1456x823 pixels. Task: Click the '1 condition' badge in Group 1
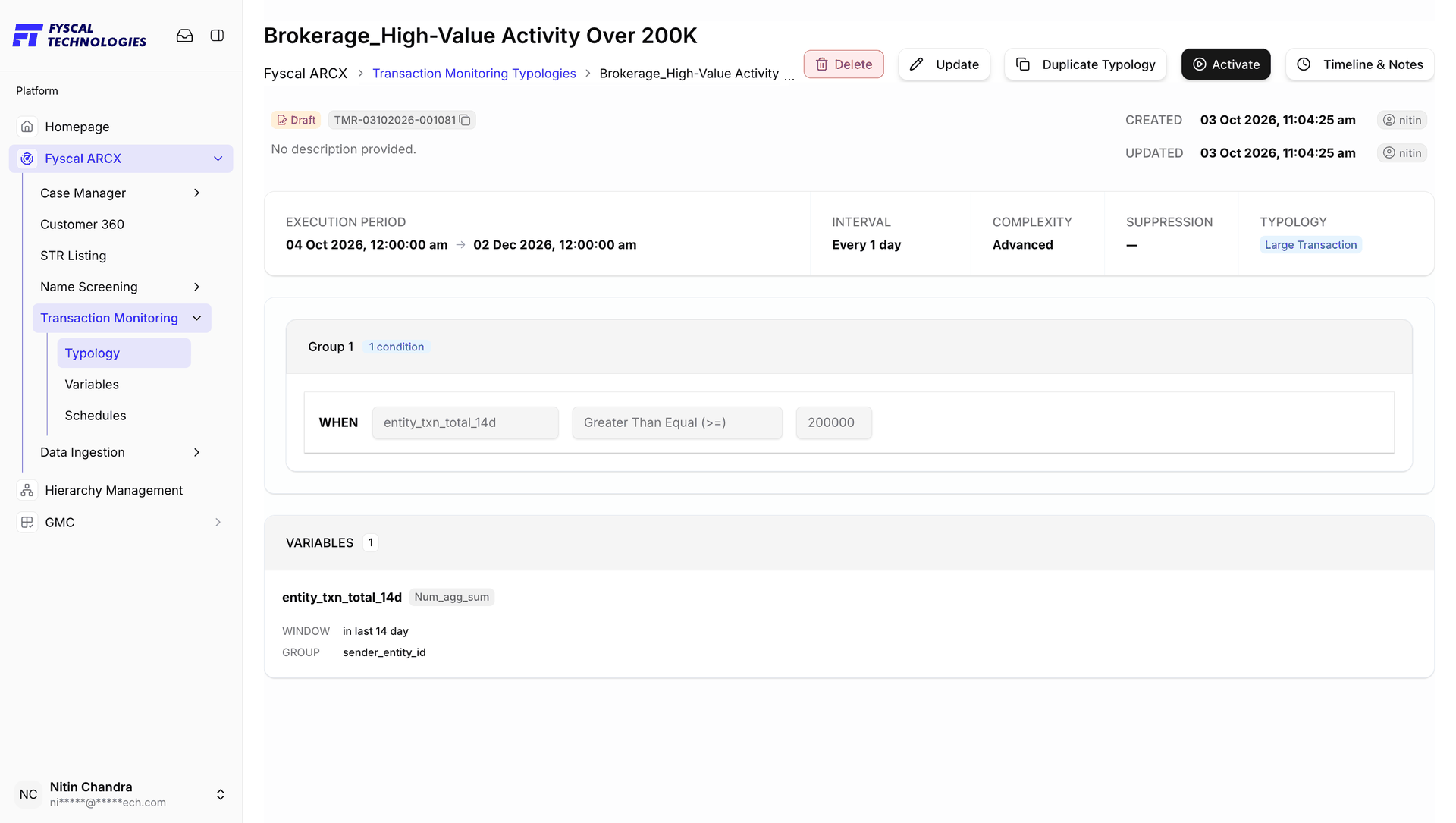coord(397,347)
